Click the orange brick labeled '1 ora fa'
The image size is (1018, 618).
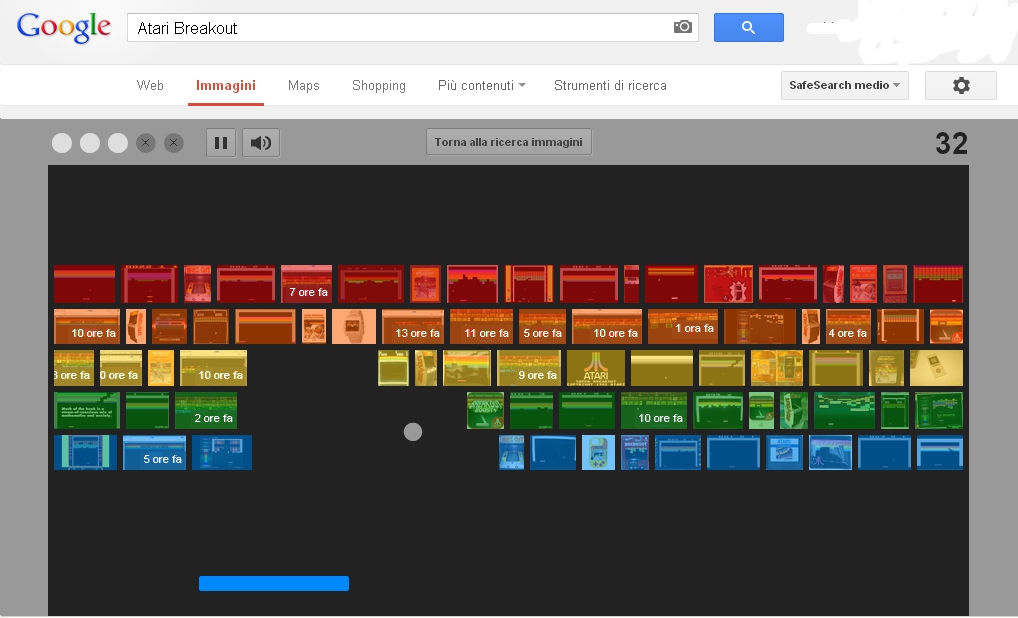pyautogui.click(x=683, y=327)
